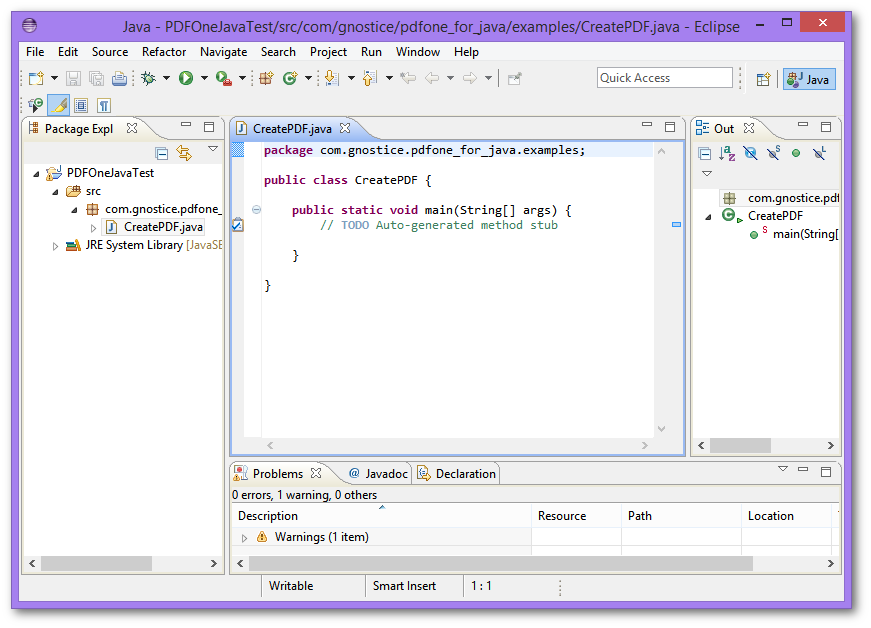Toggle alphabetical Sort in Outline

[x=727, y=153]
